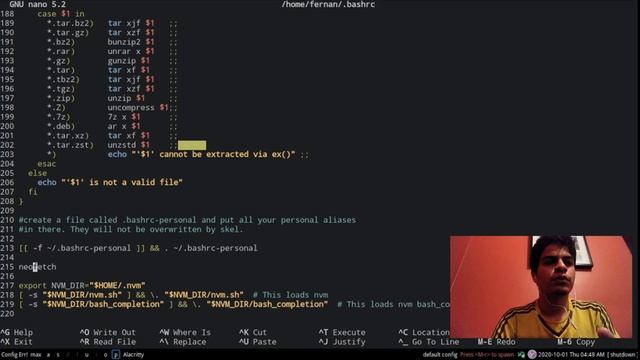Click the webcam video overlay

pos(541,287)
